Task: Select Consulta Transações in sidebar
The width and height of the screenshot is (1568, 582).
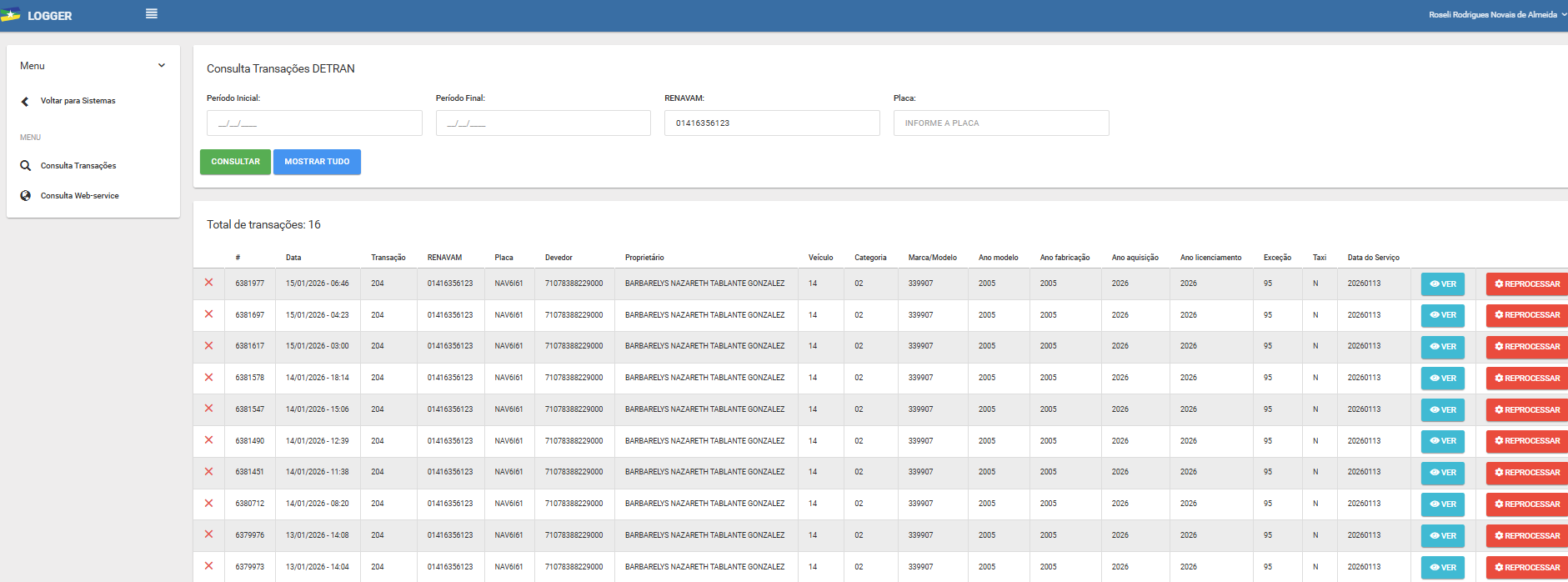Action: [78, 166]
